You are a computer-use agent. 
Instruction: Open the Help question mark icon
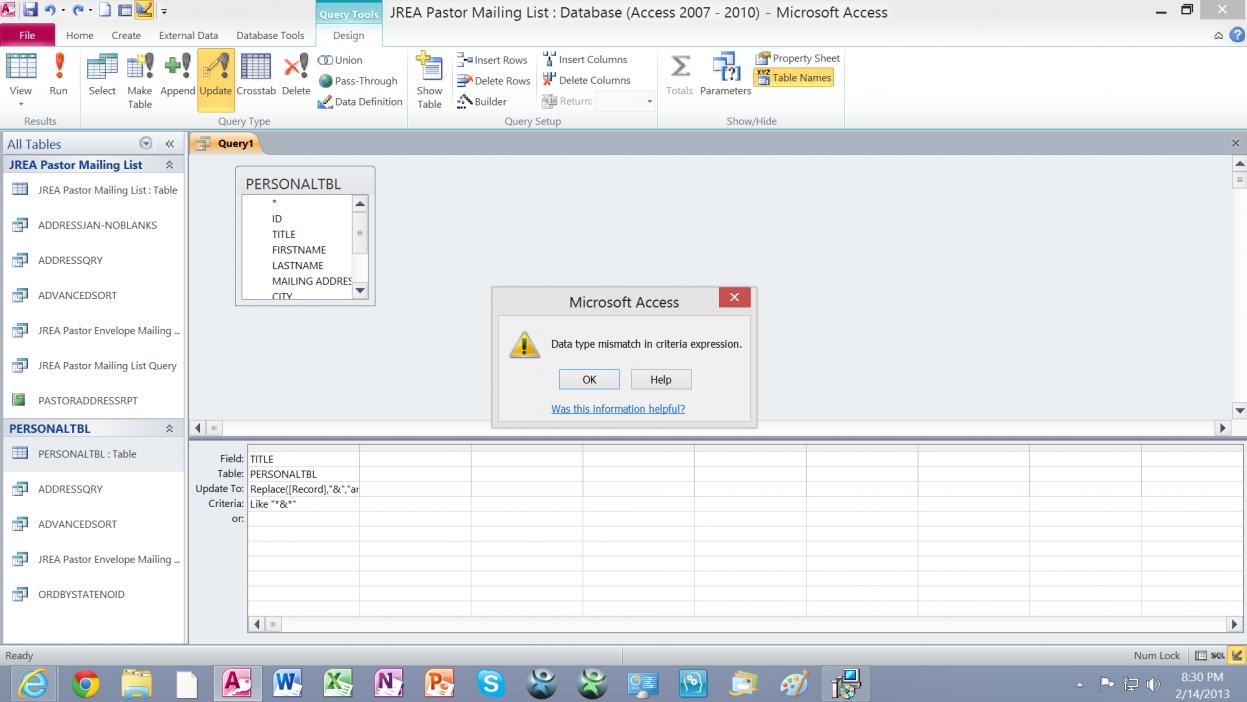click(x=1237, y=35)
